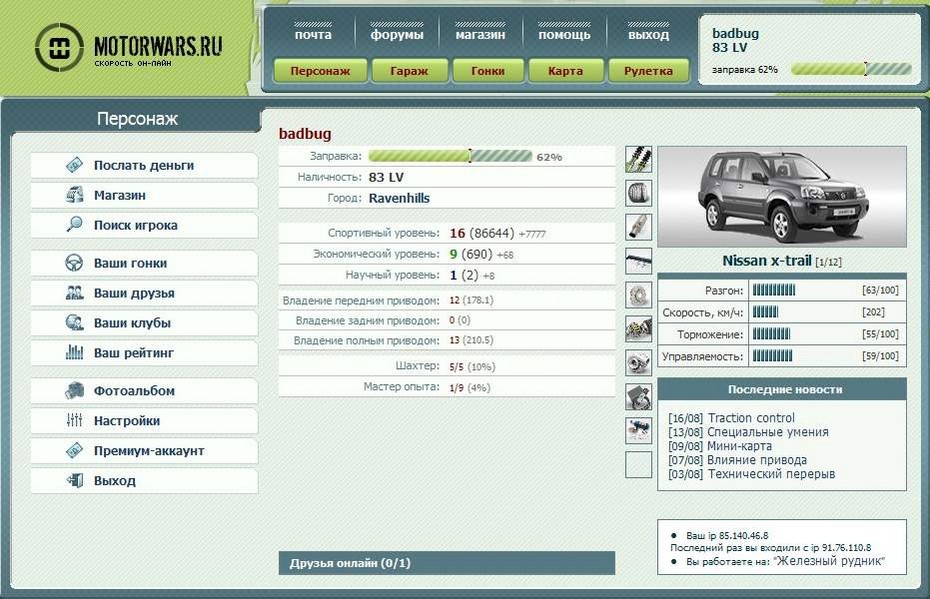
Task: Open the engine block part slot
Action: 639,396
